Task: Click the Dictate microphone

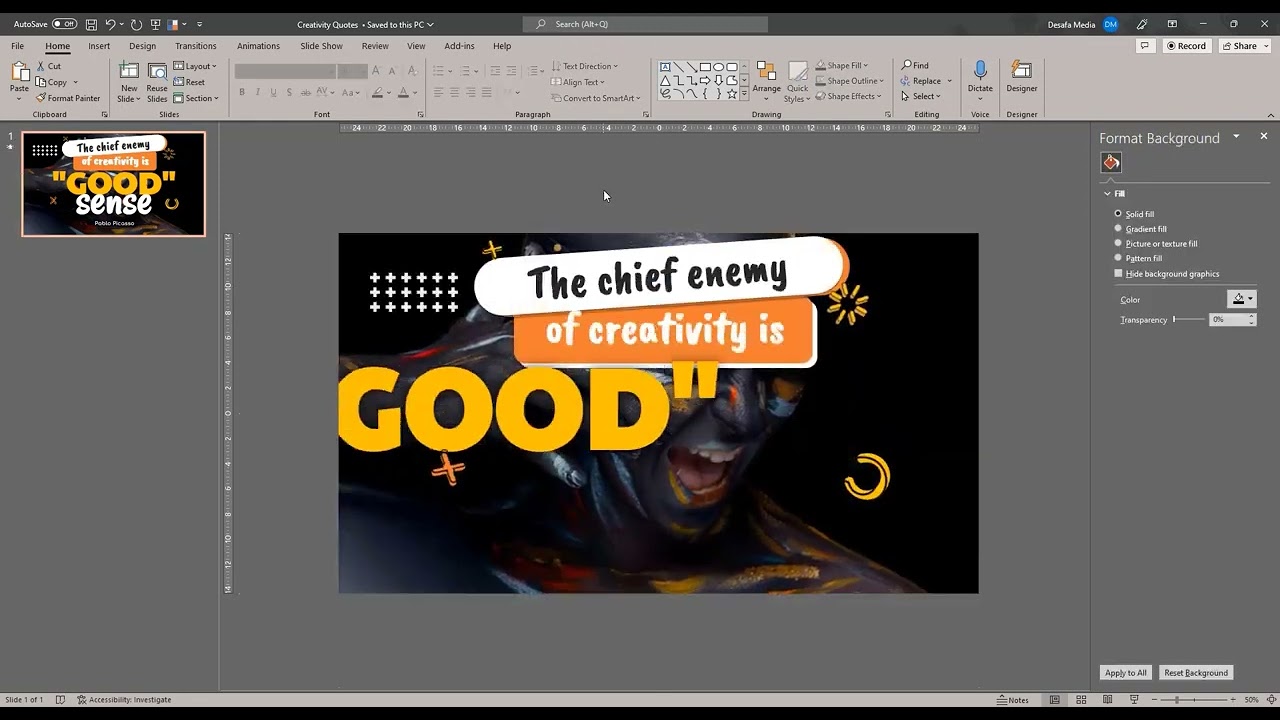Action: point(980,71)
